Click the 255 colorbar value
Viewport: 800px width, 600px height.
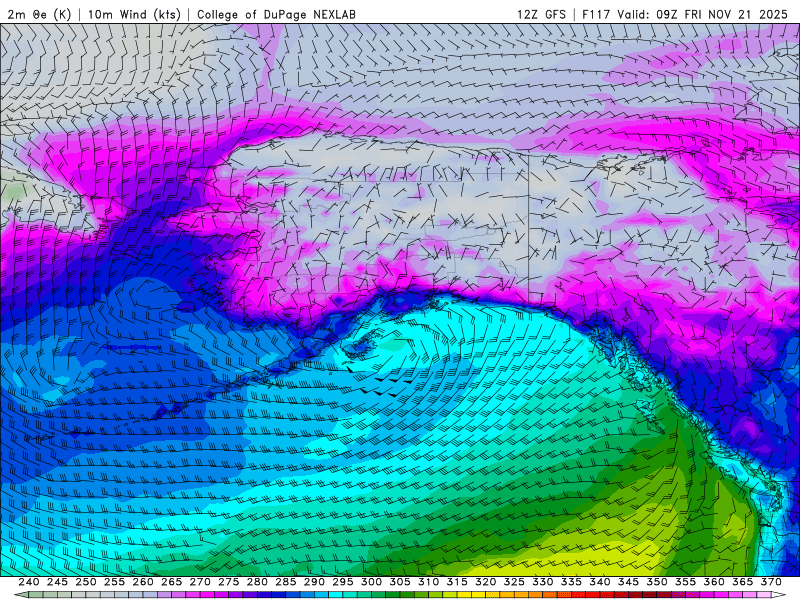pos(114,582)
